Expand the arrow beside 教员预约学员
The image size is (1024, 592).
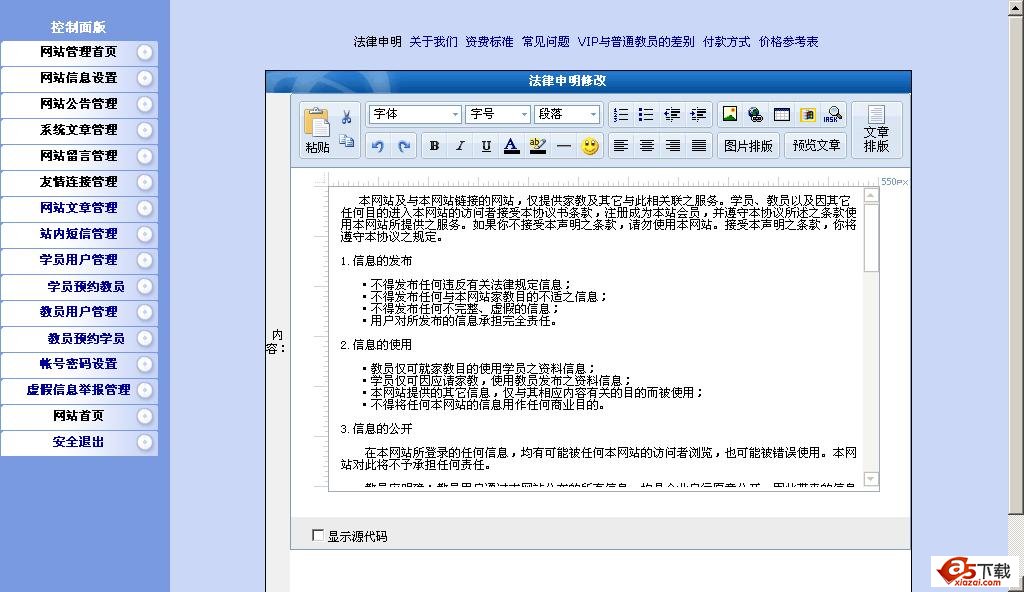[x=145, y=338]
